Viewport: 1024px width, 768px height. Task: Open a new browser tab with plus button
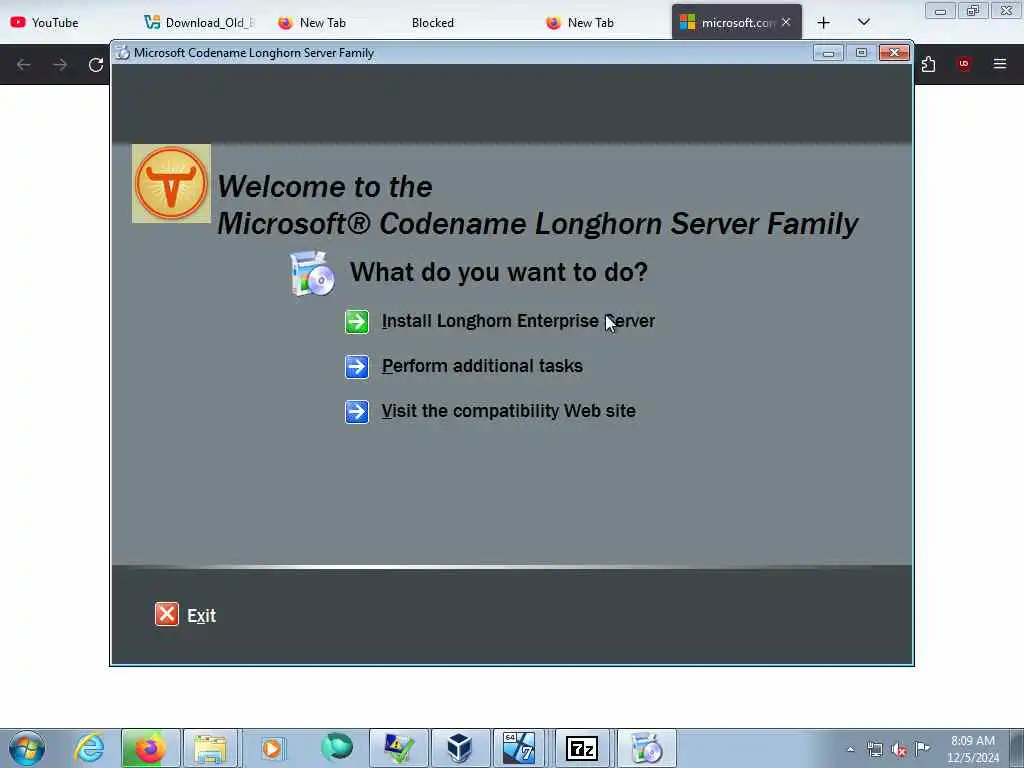pos(824,23)
